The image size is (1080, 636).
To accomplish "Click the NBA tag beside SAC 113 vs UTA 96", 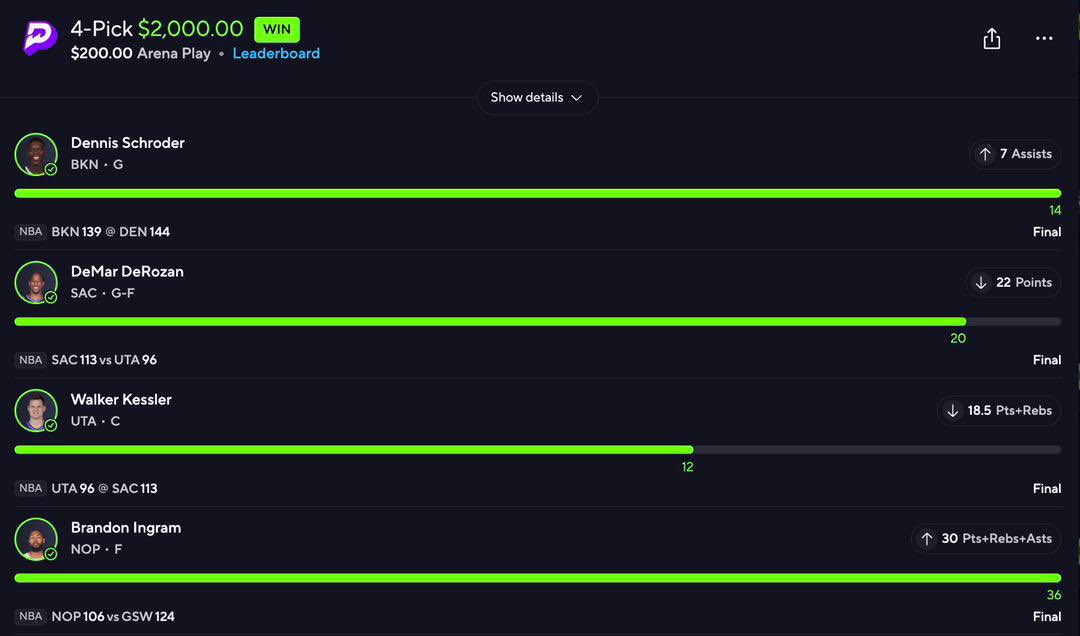I will (30, 360).
